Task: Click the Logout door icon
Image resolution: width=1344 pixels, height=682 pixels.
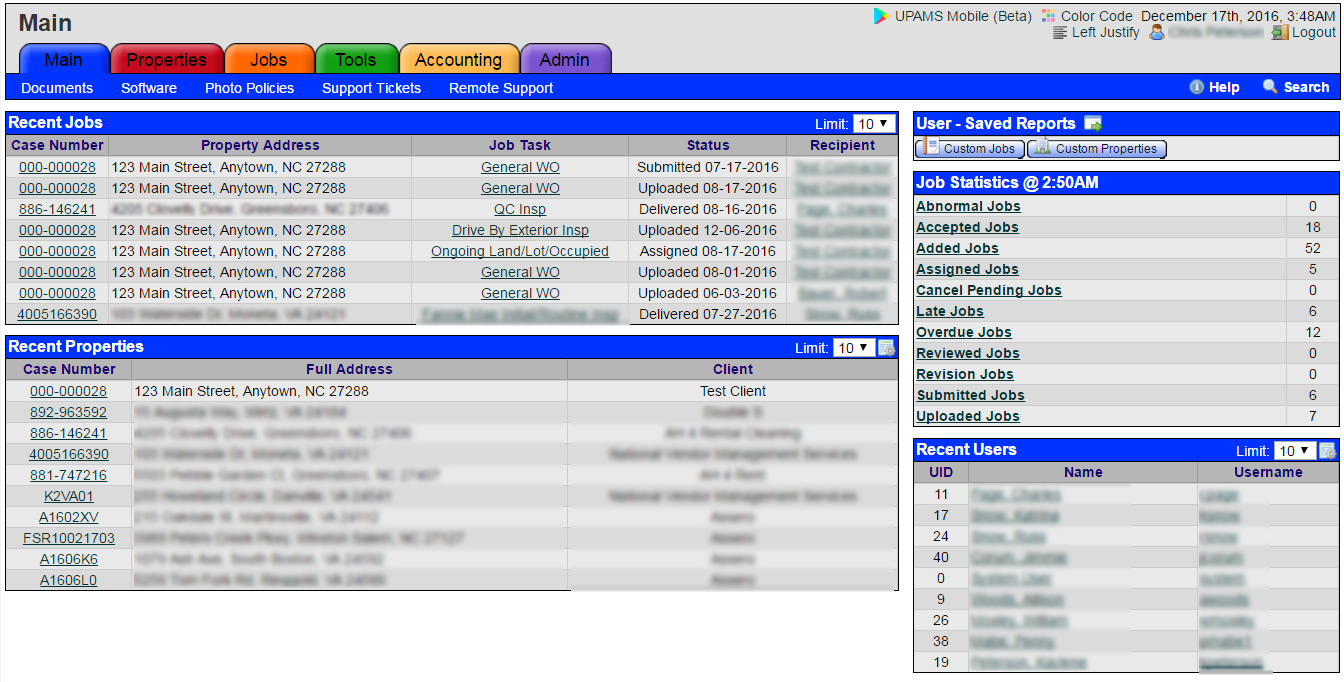Action: coord(1280,33)
